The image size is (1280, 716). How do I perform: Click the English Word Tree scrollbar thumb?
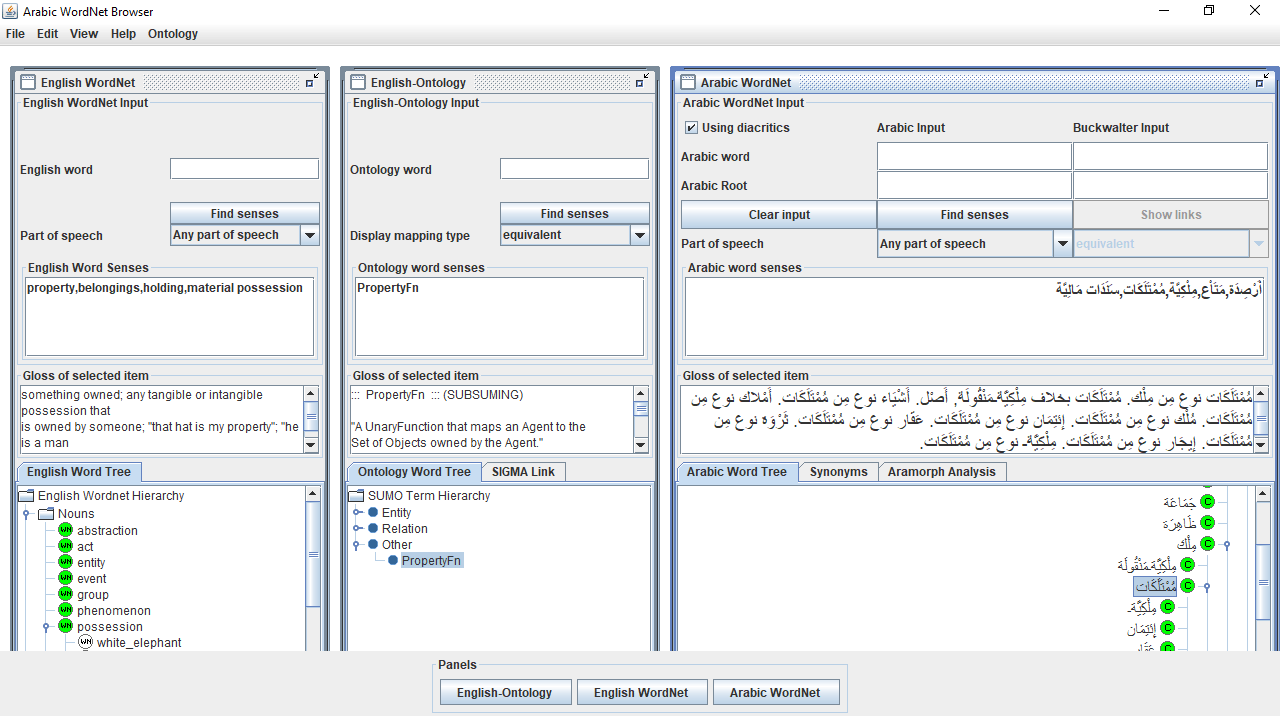point(313,552)
